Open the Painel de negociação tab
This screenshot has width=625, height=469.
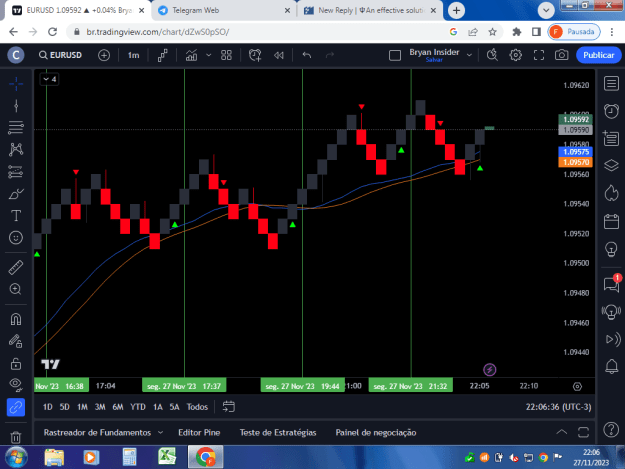click(x=376, y=432)
